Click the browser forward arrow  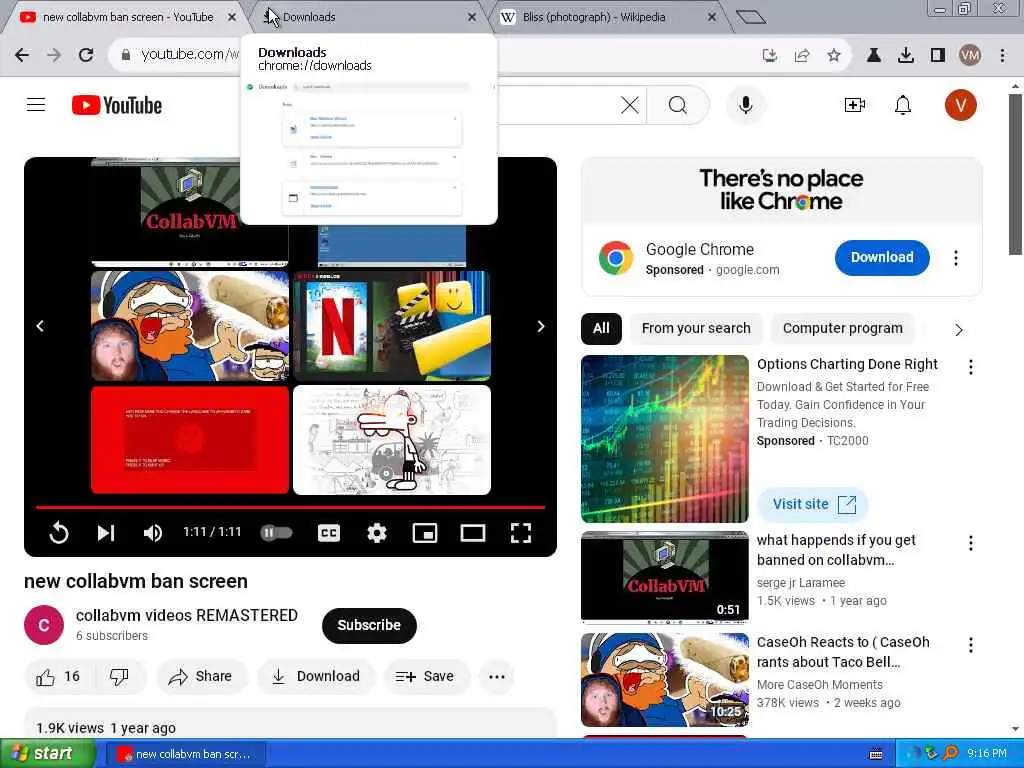[54, 55]
